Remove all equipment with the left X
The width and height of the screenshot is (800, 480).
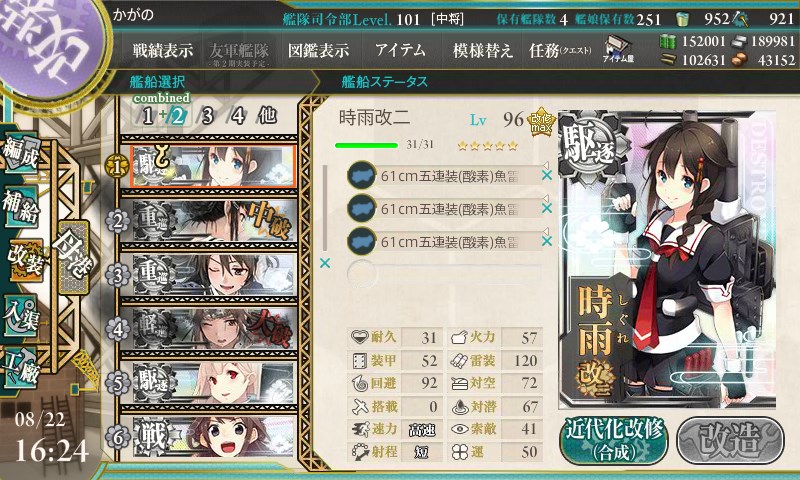[324, 263]
